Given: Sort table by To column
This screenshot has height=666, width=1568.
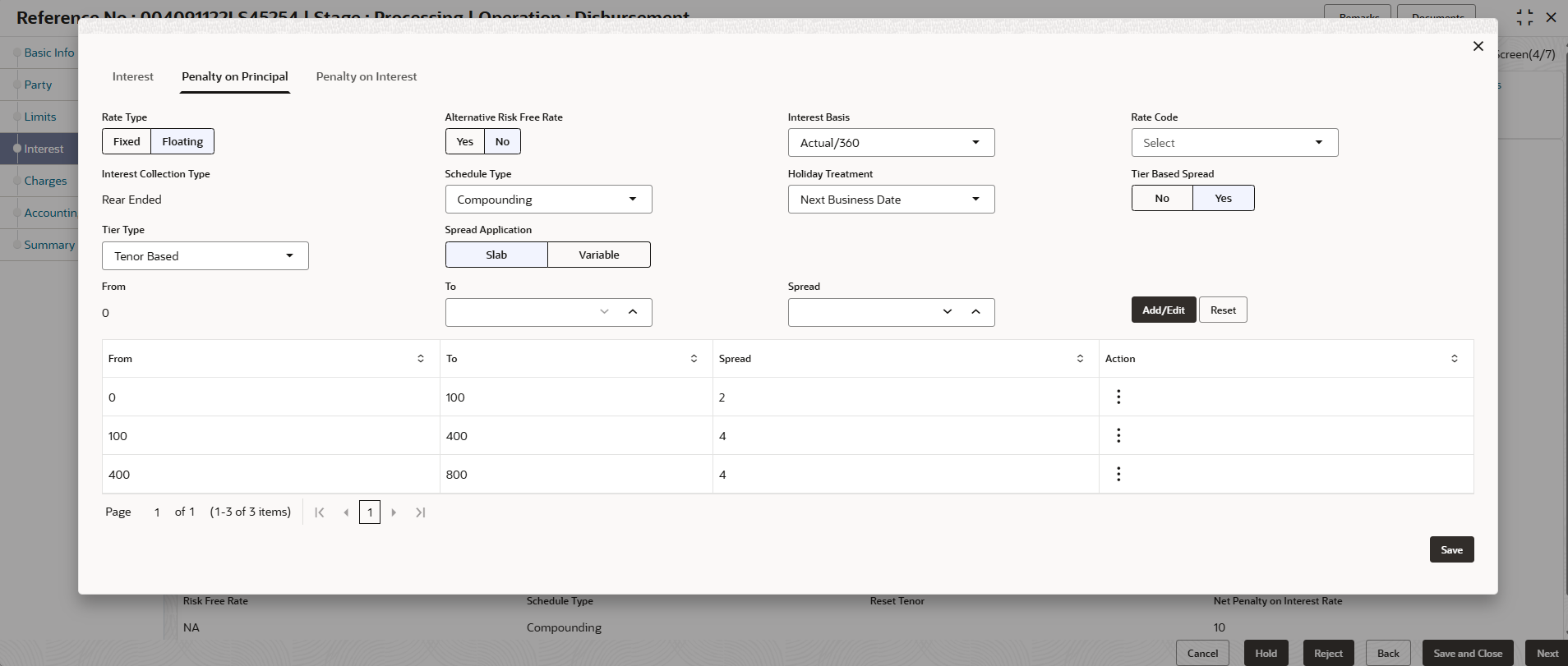Looking at the screenshot, I should tap(694, 359).
